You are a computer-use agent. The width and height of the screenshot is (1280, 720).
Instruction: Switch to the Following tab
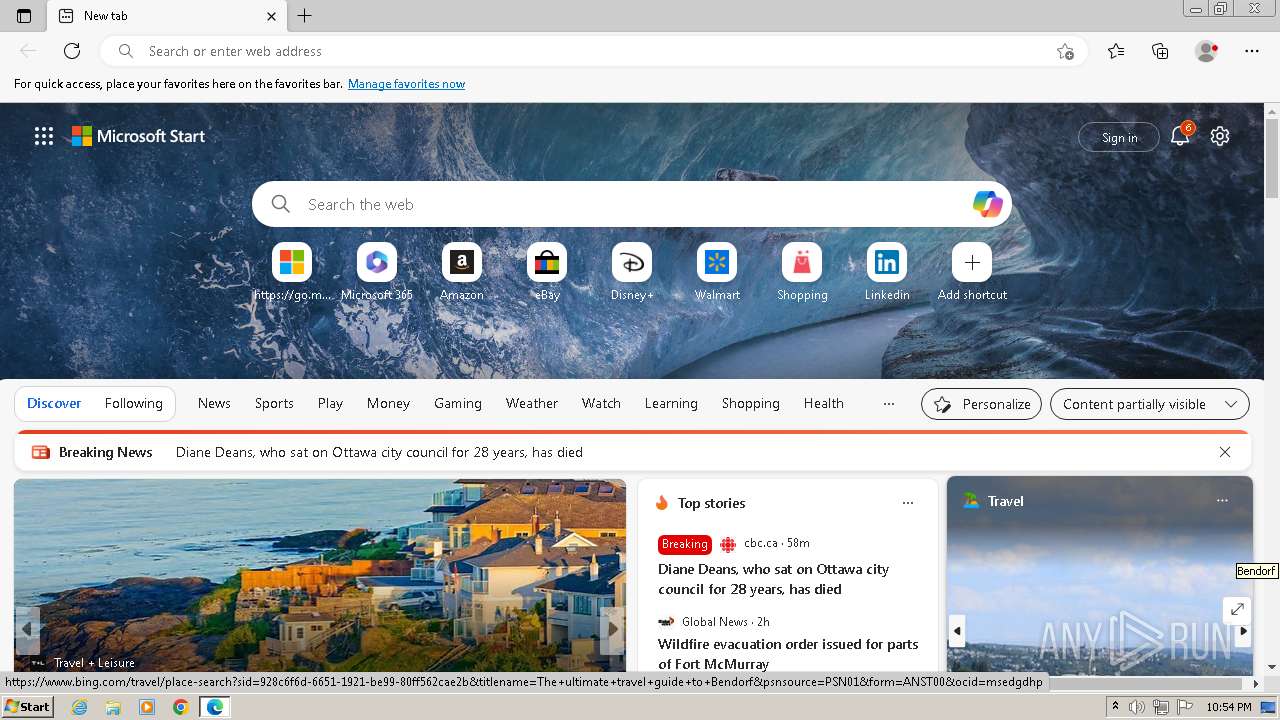click(x=133, y=403)
